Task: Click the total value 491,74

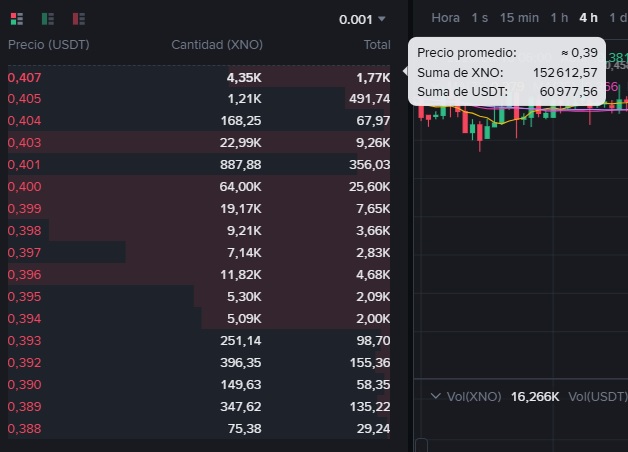Action: [370, 98]
